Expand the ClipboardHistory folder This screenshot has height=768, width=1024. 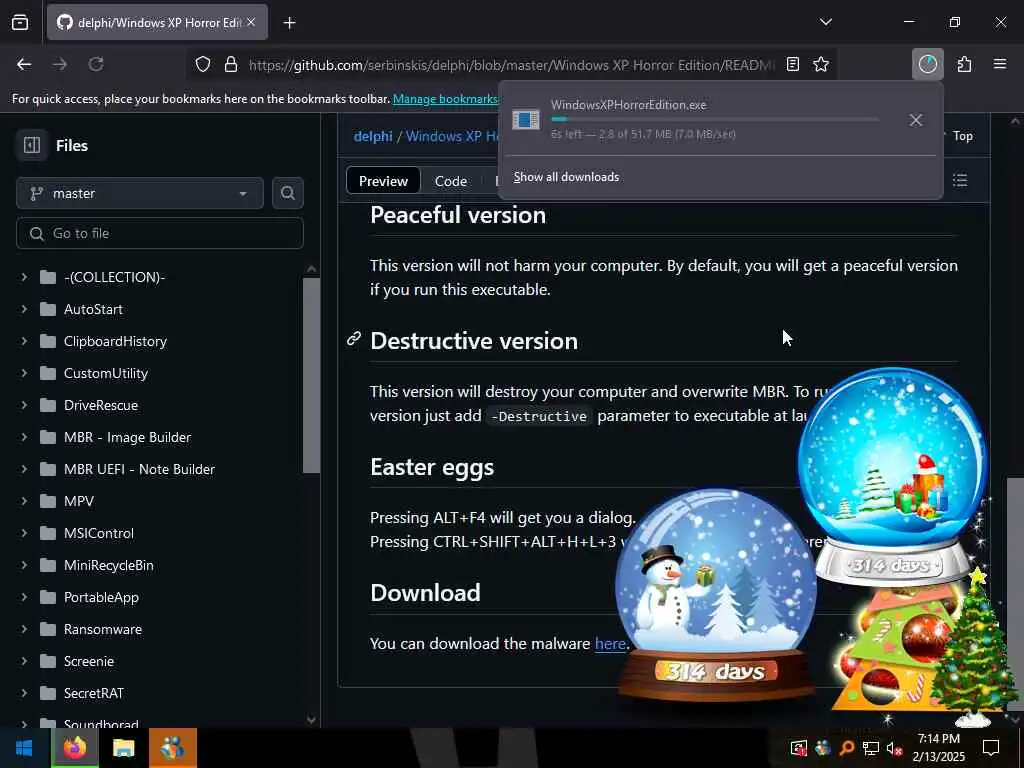24,341
